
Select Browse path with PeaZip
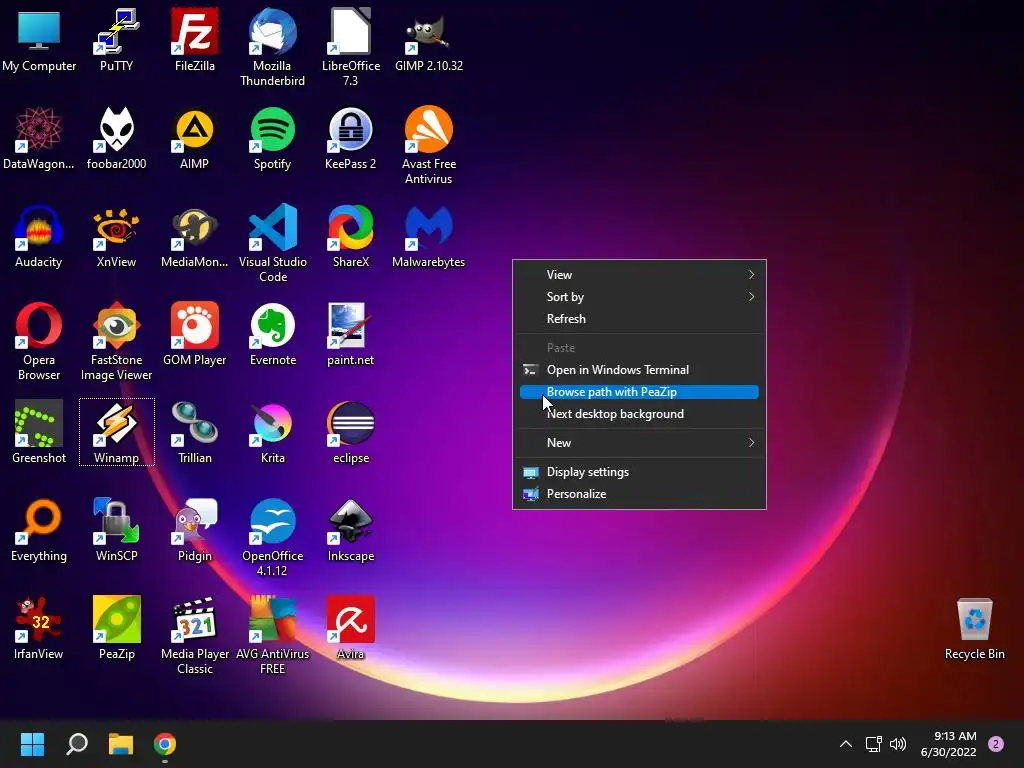639,392
